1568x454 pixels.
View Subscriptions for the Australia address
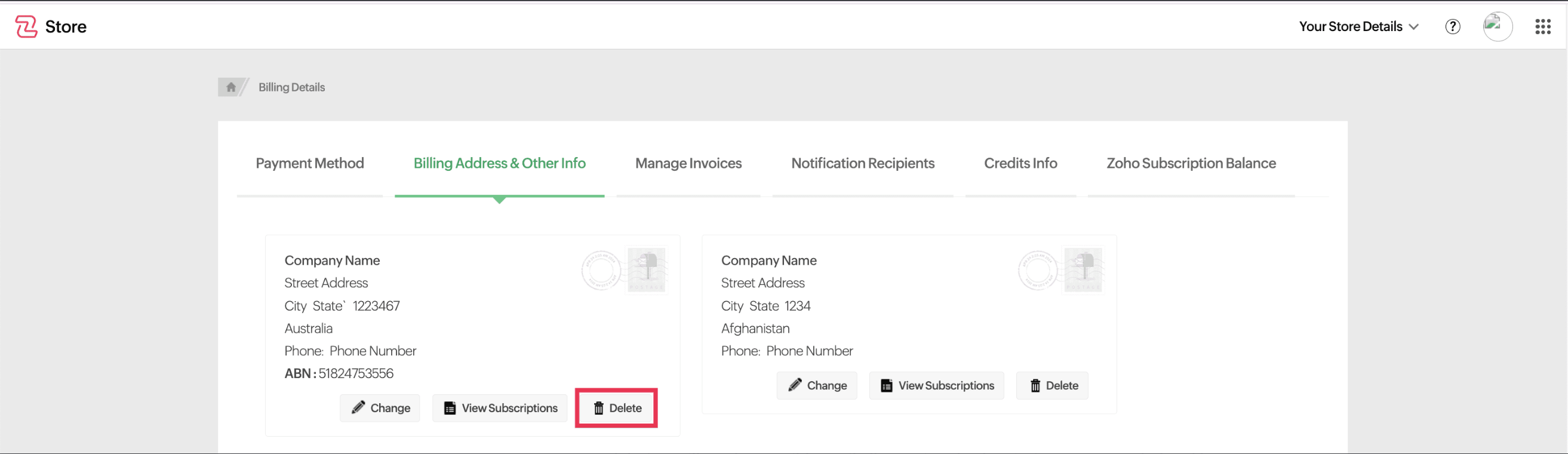click(500, 408)
